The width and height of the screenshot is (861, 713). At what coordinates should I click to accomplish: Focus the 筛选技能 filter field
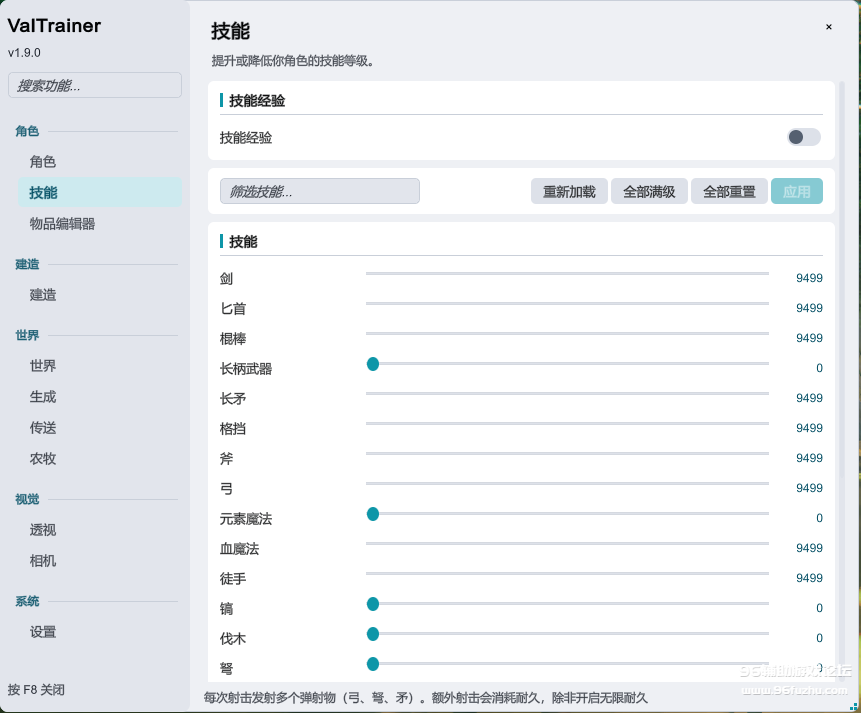tap(320, 191)
